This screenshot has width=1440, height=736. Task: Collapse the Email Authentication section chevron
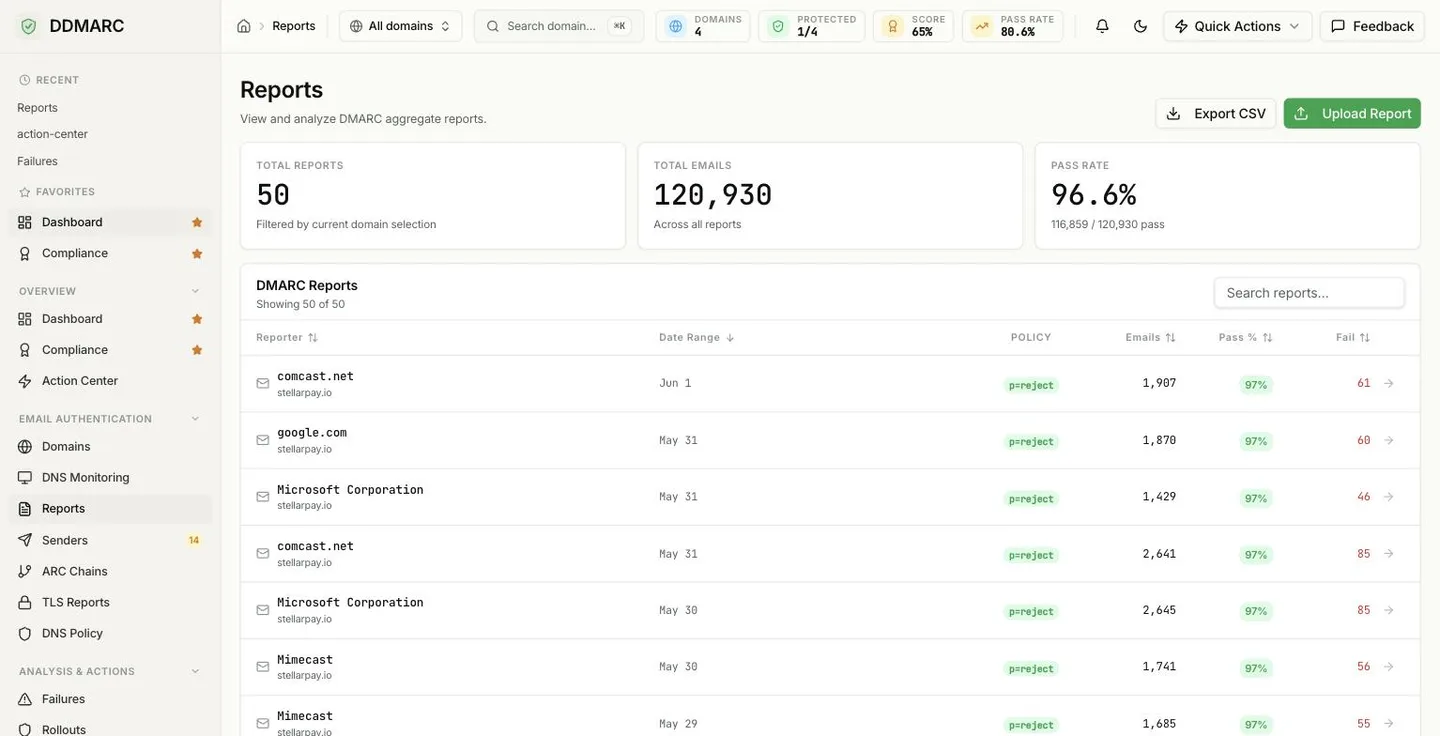195,419
